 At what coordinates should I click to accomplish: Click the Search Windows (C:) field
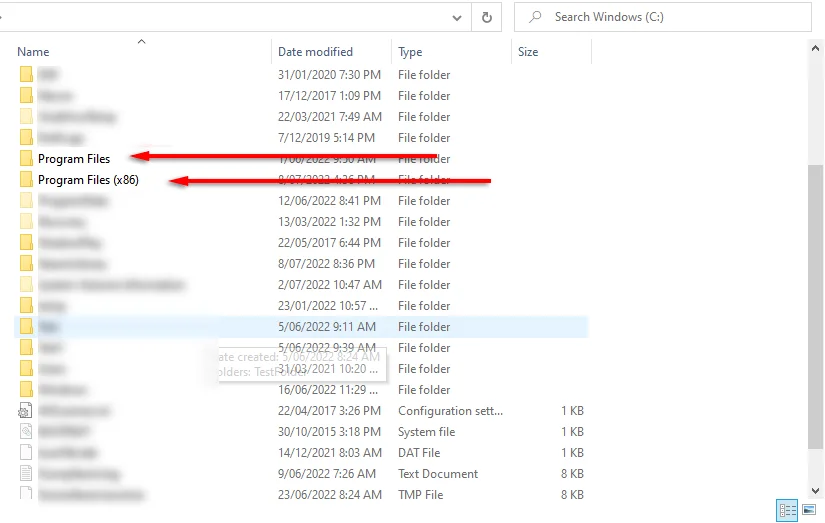(662, 17)
